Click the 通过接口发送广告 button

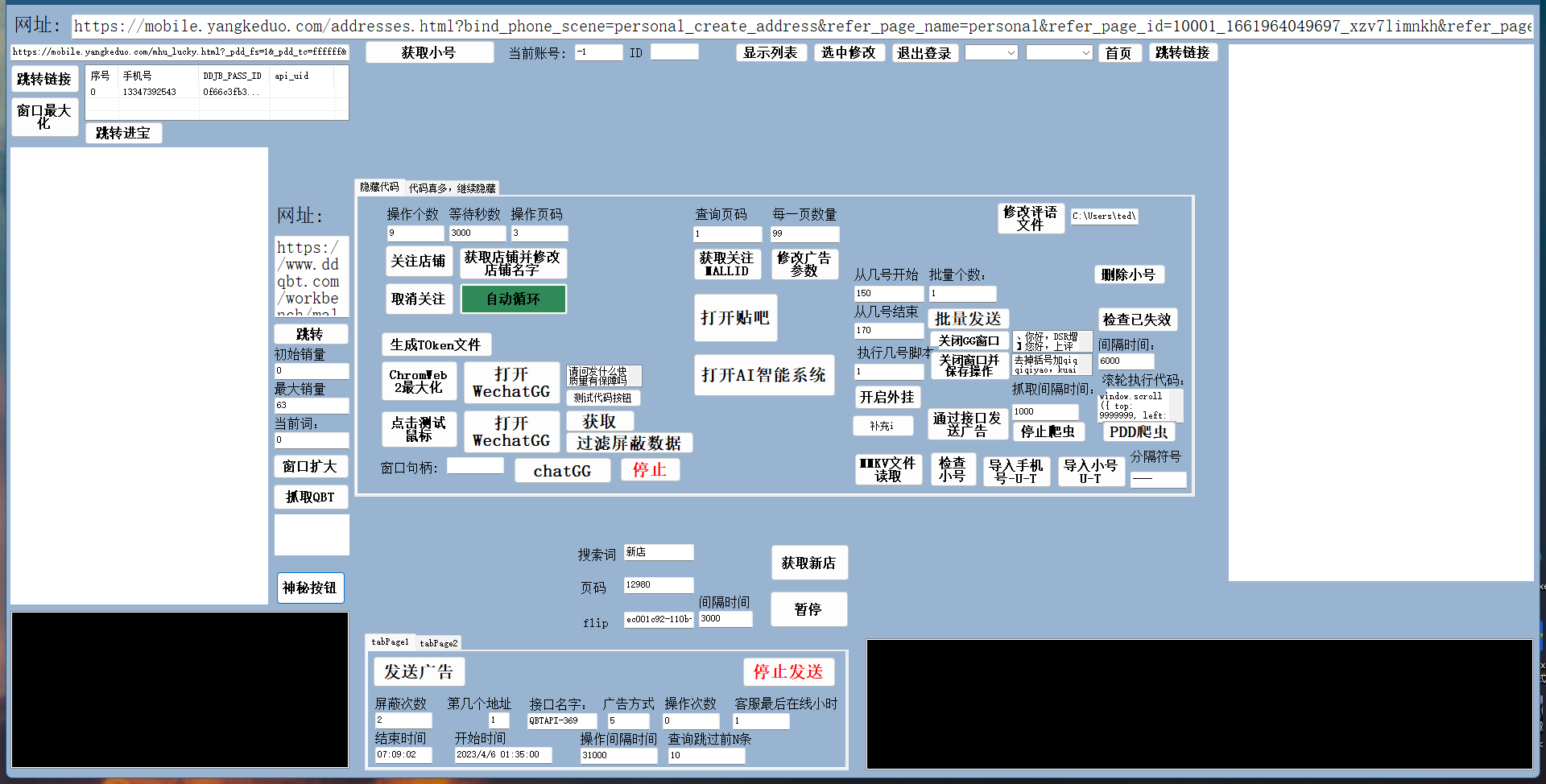coord(967,424)
